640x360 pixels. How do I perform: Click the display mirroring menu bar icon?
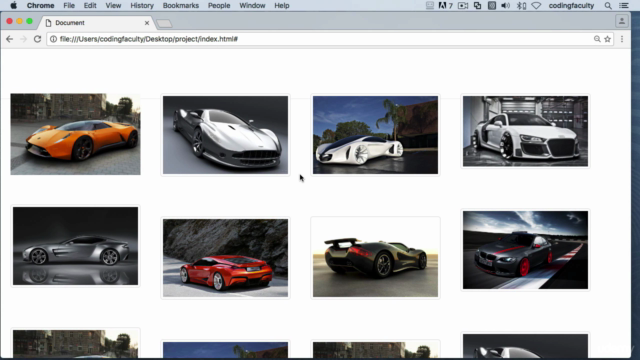coord(477,5)
